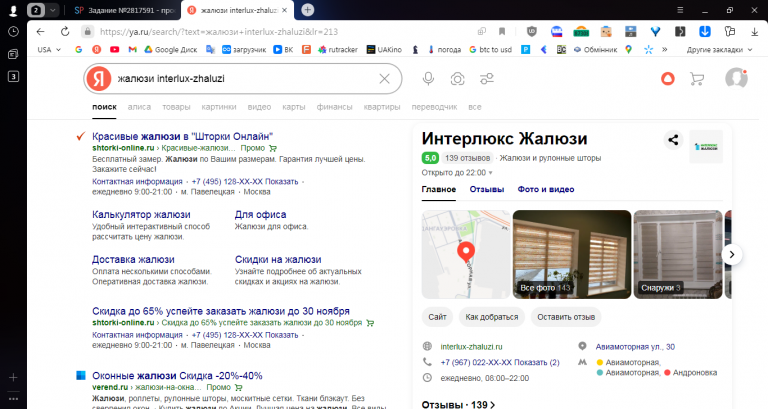Open the sidebar item numbered 3
This screenshot has height=409, width=768.
13,76
